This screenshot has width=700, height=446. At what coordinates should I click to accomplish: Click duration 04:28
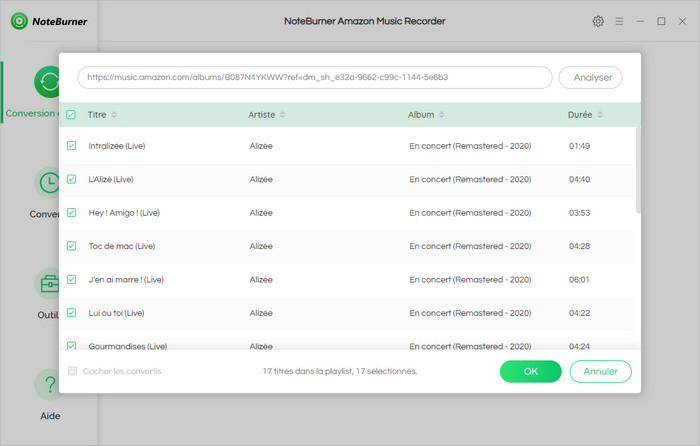579,246
